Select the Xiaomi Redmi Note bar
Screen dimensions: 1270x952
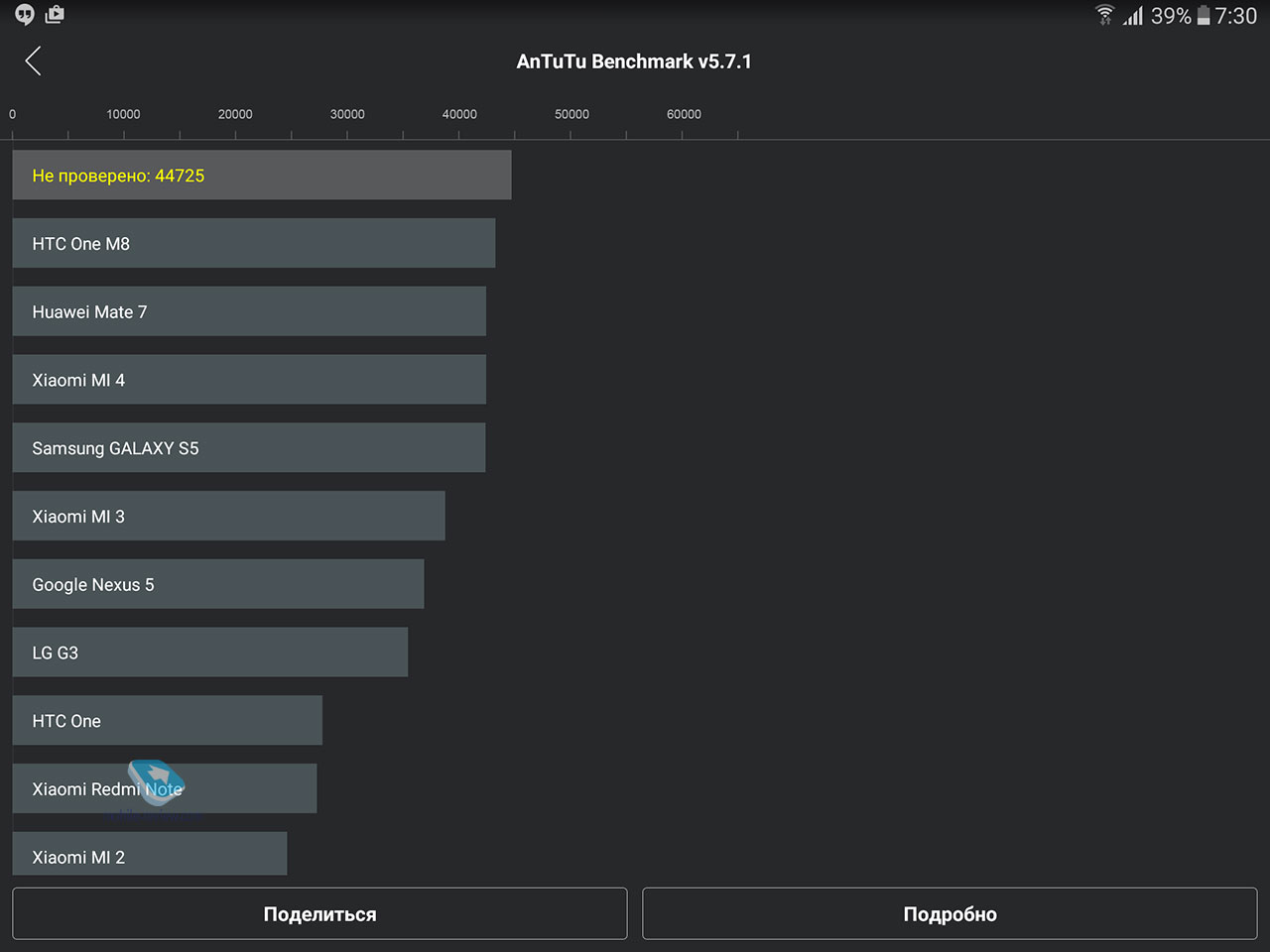165,788
